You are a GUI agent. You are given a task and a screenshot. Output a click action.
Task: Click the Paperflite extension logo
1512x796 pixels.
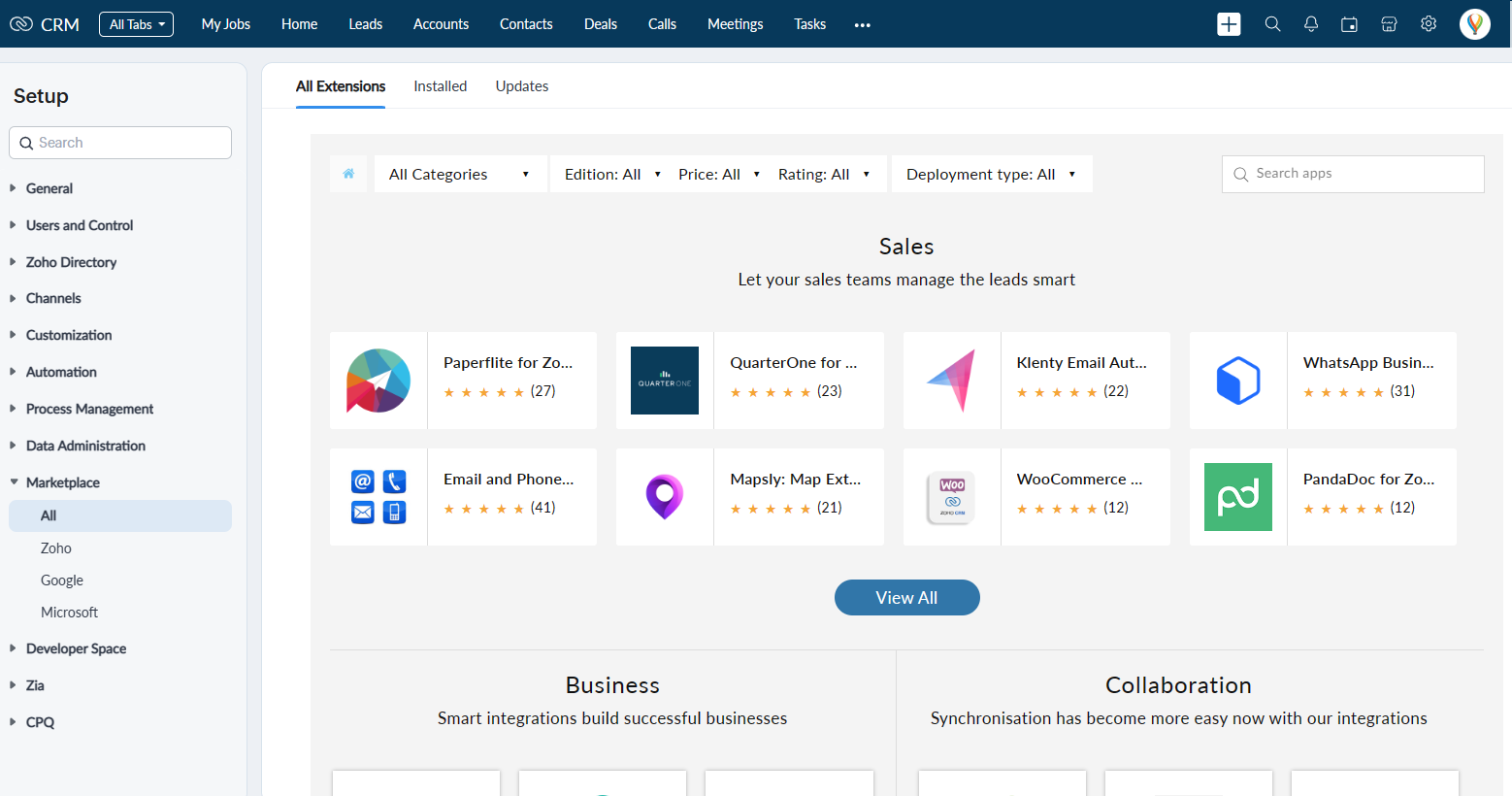(x=378, y=381)
